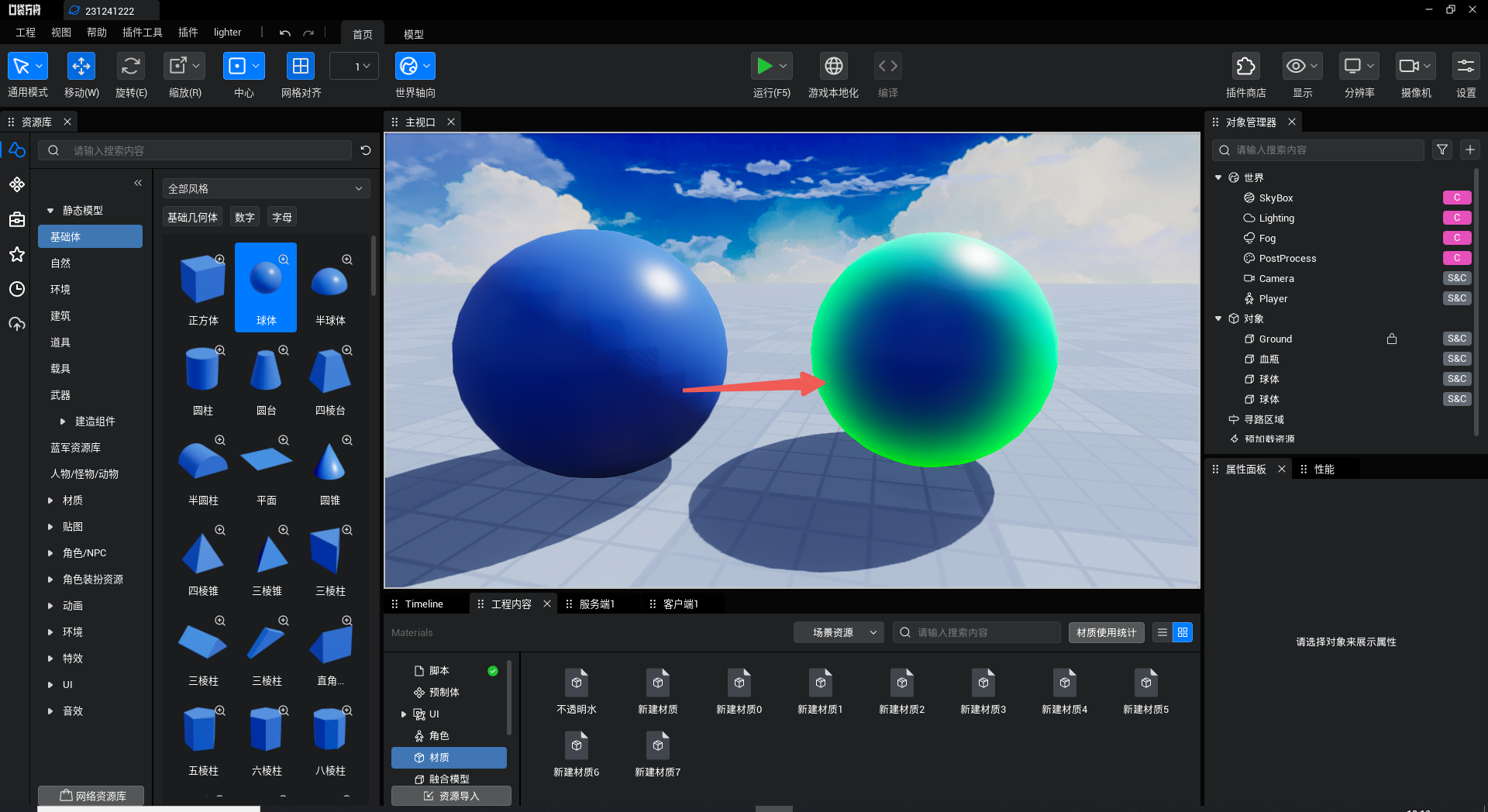
Task: Click the 资源导入 button
Action: (x=451, y=796)
